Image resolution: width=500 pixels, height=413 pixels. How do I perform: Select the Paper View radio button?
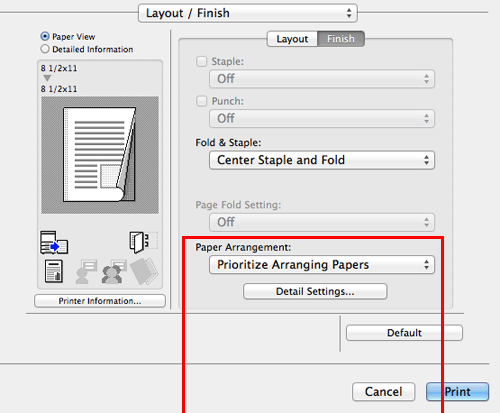coord(45,36)
